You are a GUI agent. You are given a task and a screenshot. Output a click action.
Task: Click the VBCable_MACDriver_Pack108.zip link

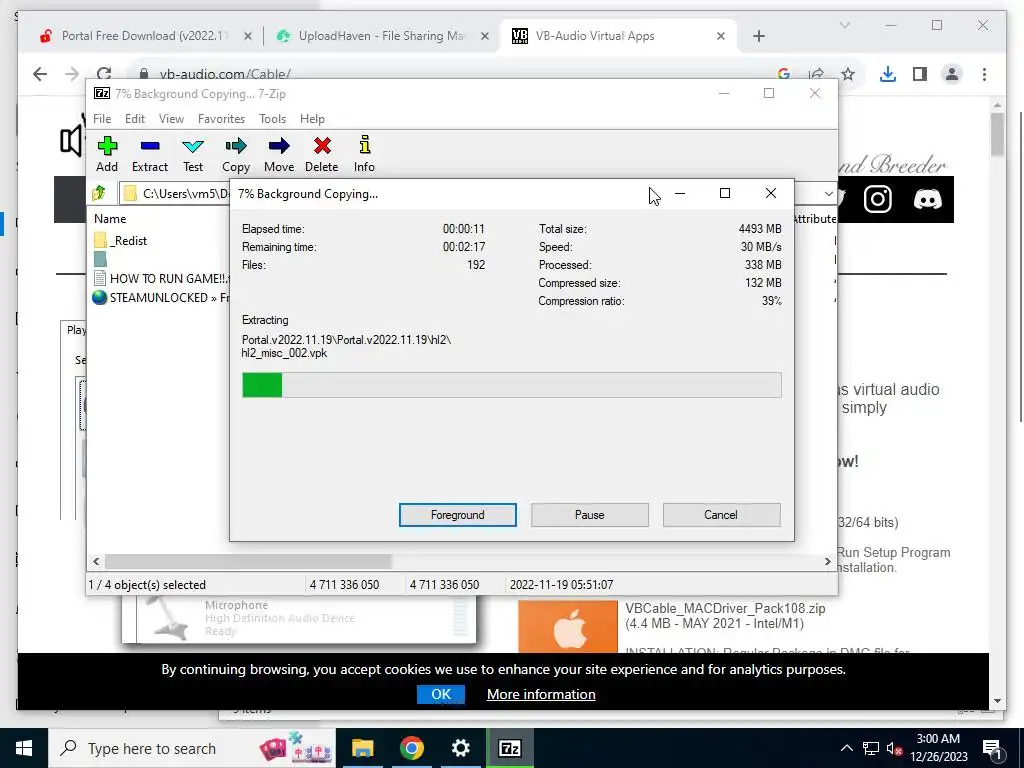point(725,608)
